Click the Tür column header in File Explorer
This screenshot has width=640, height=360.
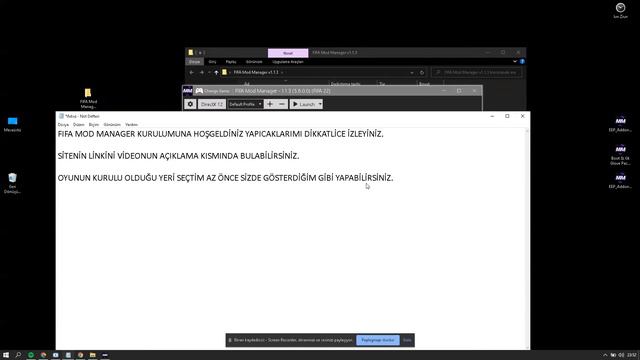coord(382,84)
